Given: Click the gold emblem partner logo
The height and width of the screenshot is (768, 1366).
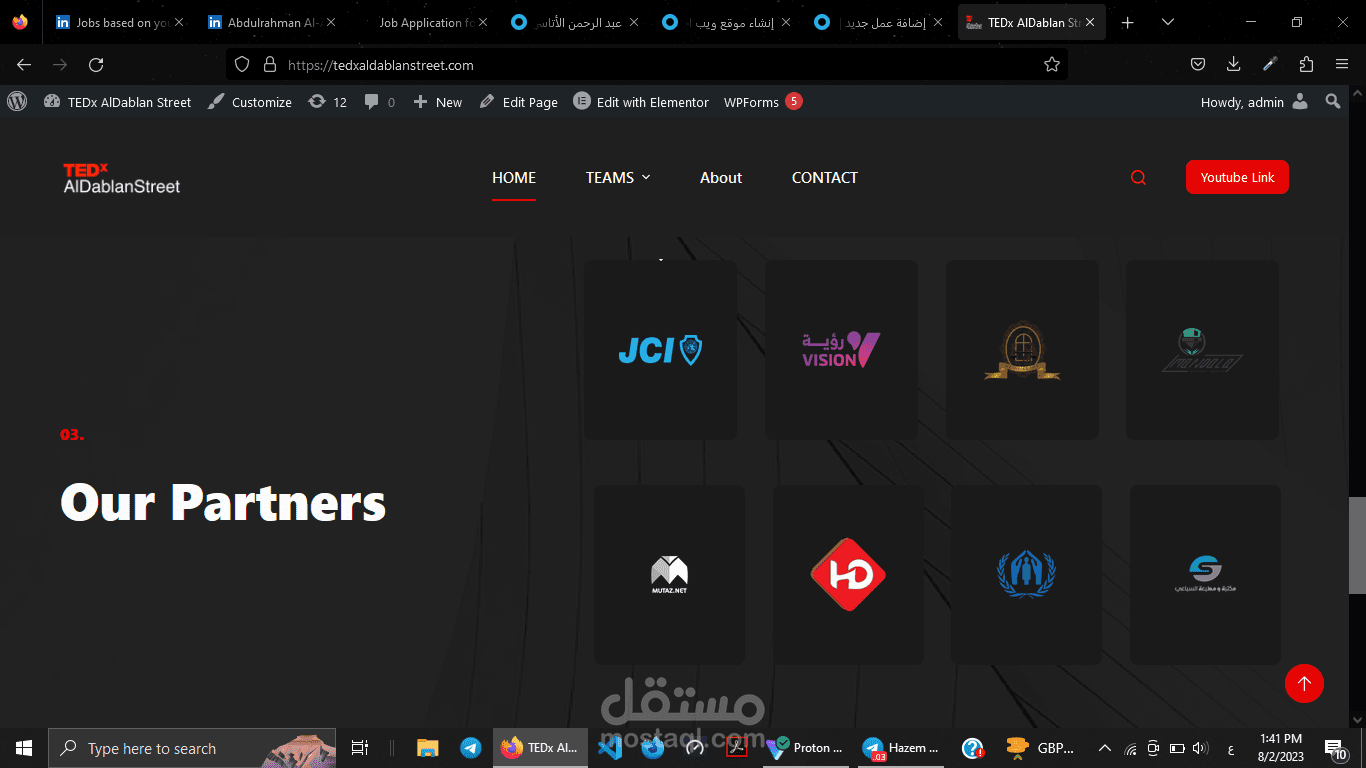Looking at the screenshot, I should pyautogui.click(x=1022, y=350).
